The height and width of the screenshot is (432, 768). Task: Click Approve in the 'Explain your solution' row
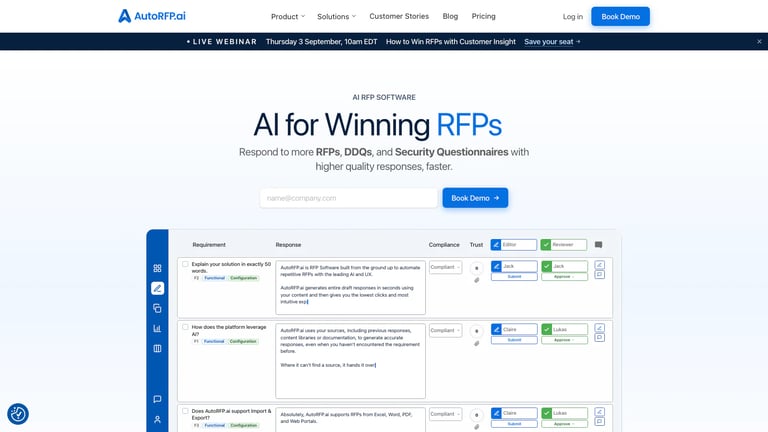coord(564,277)
